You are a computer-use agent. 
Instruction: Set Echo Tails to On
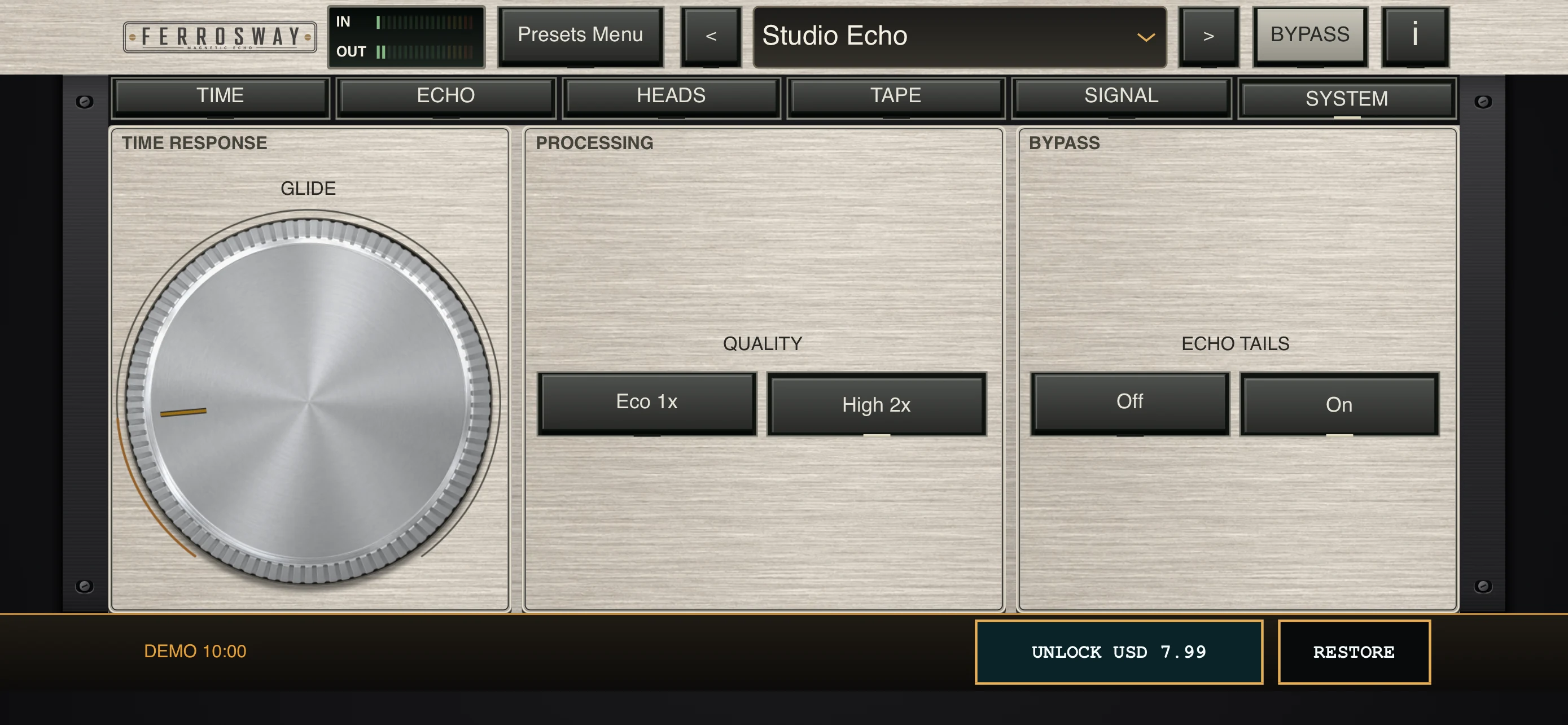point(1339,403)
